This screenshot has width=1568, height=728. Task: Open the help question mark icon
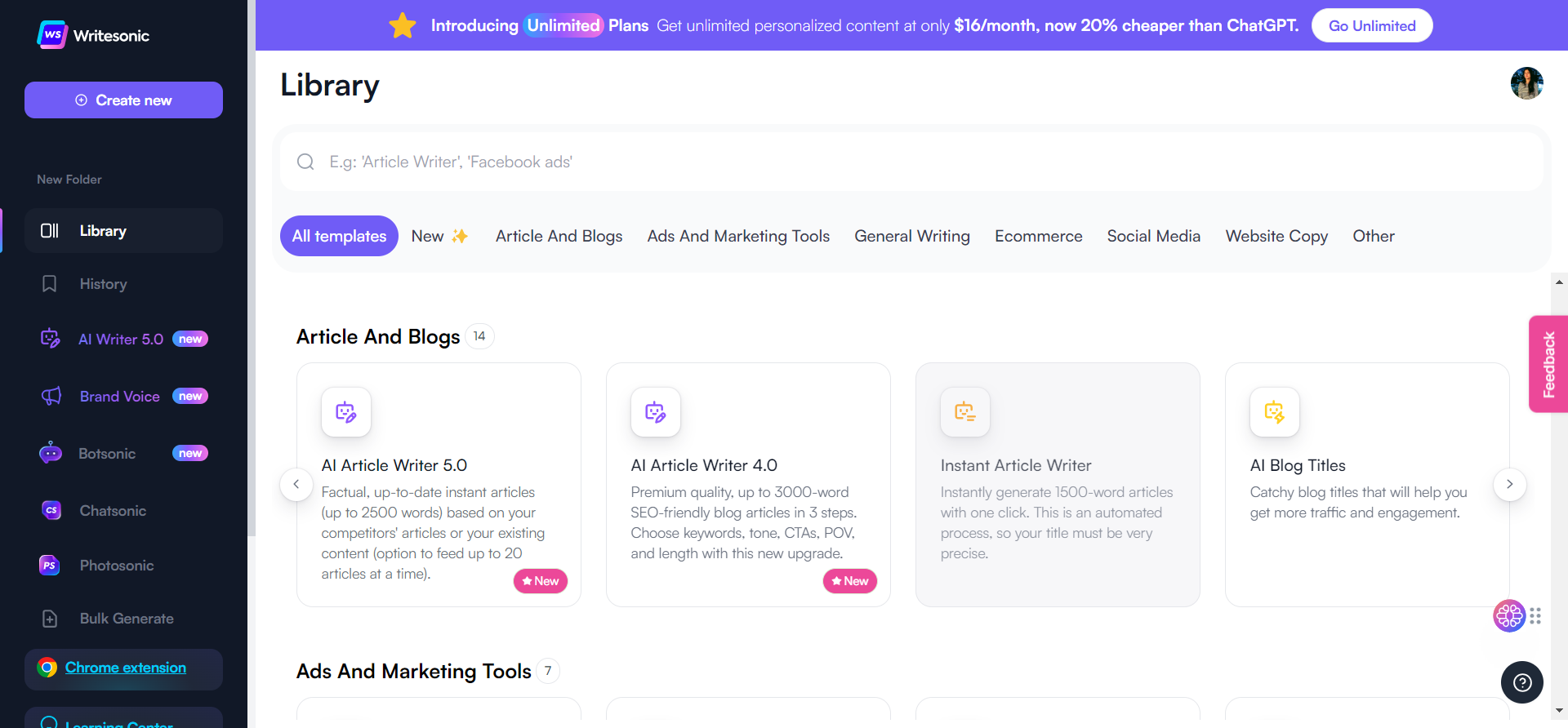(x=1522, y=682)
